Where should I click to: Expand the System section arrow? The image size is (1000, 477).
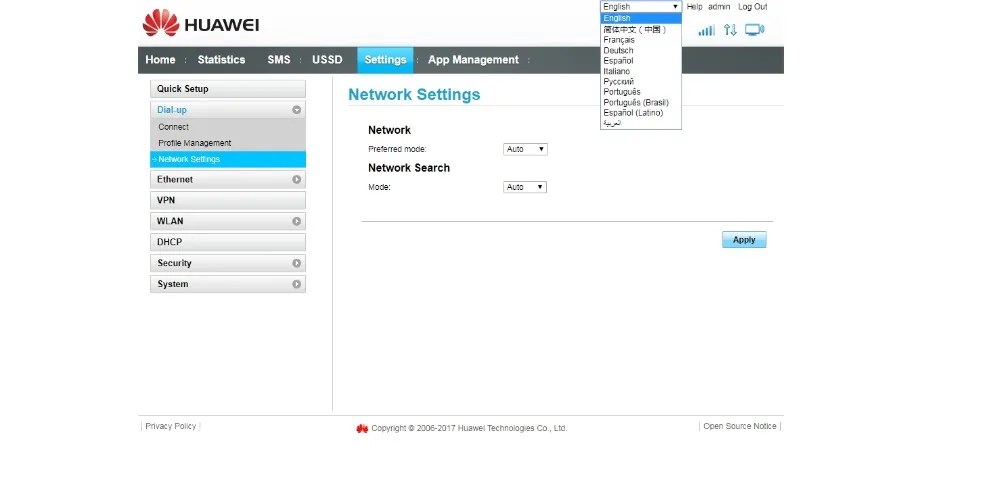[297, 284]
